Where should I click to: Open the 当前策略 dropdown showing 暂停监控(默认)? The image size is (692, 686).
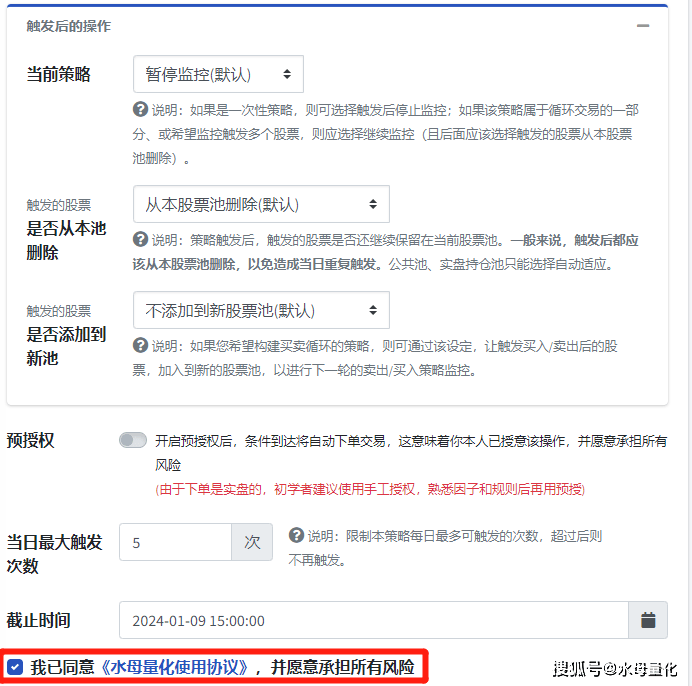(218, 74)
